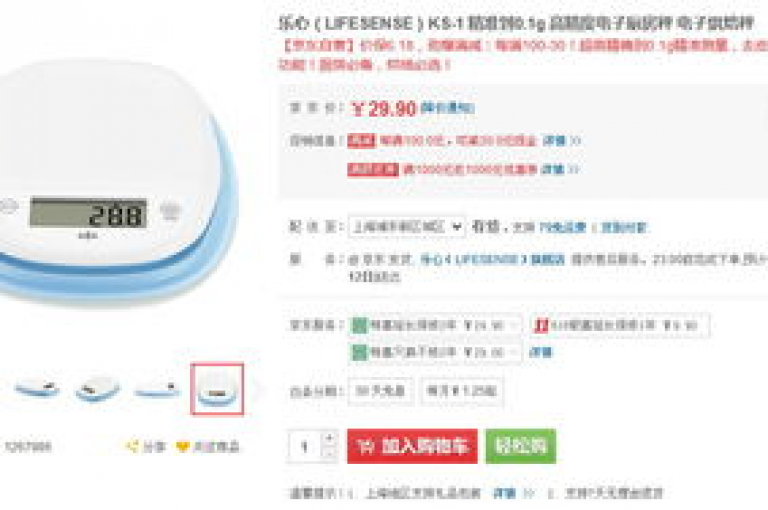Select the 每月¥1.25起 installment option
768x510 pixels.
[x=462, y=390]
